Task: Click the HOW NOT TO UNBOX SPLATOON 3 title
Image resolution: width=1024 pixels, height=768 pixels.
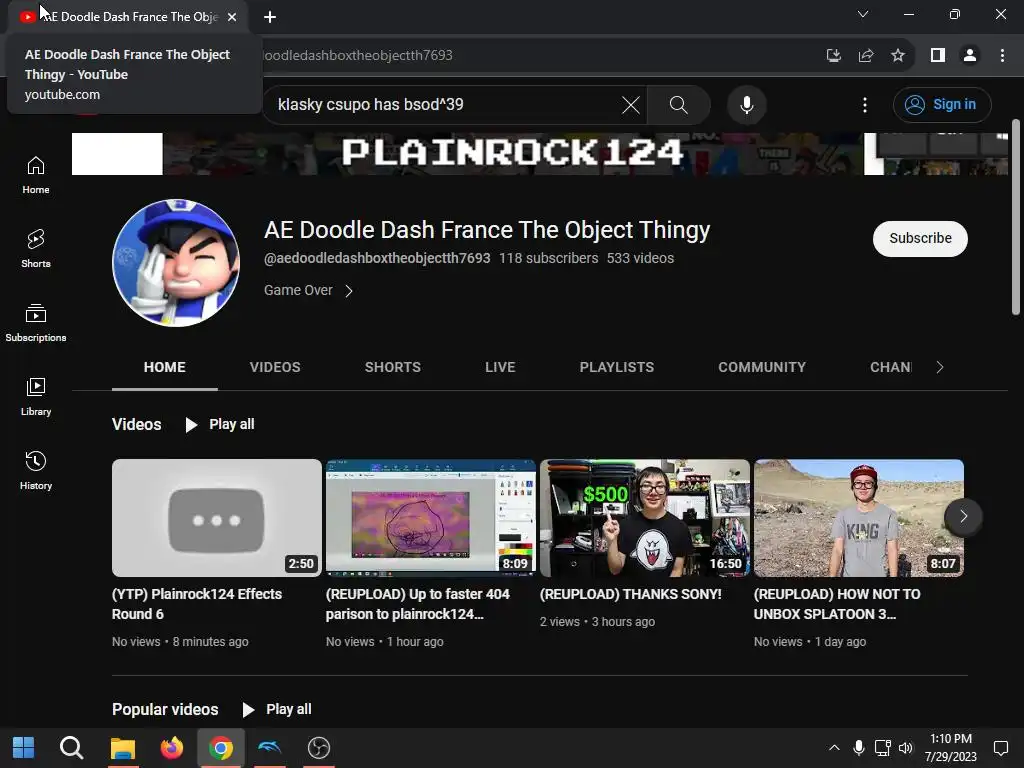Action: 837,604
